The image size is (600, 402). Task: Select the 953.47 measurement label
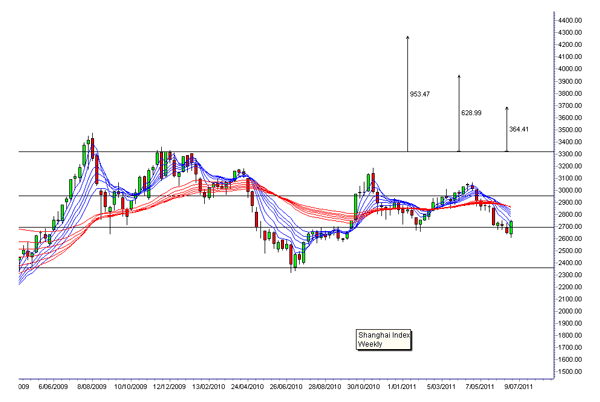[420, 94]
